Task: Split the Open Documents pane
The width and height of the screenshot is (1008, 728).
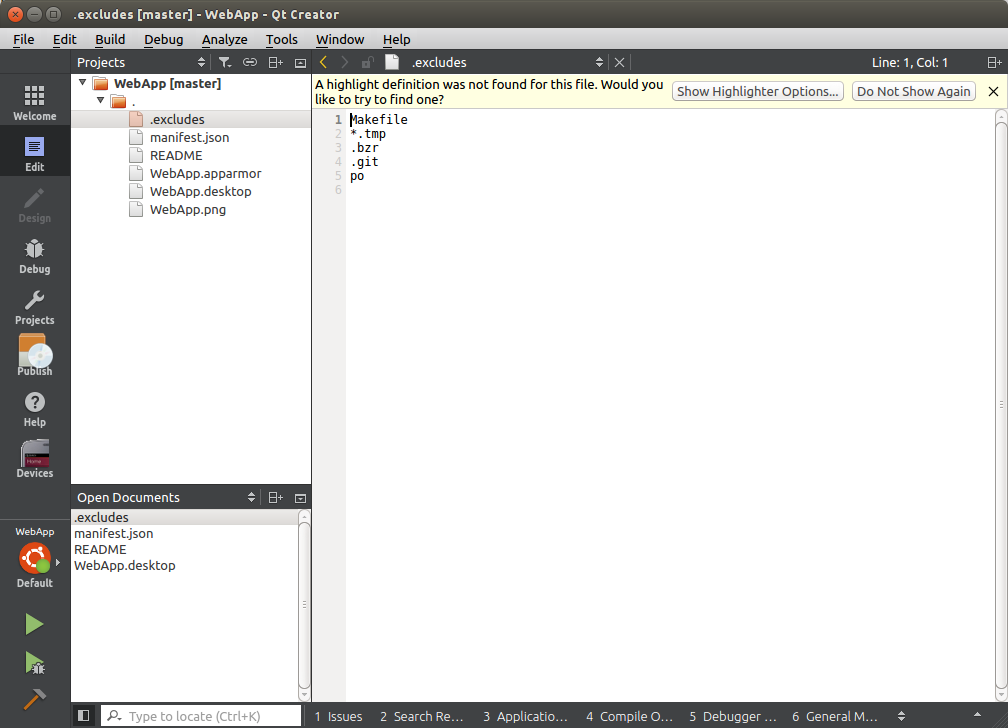Action: click(275, 498)
